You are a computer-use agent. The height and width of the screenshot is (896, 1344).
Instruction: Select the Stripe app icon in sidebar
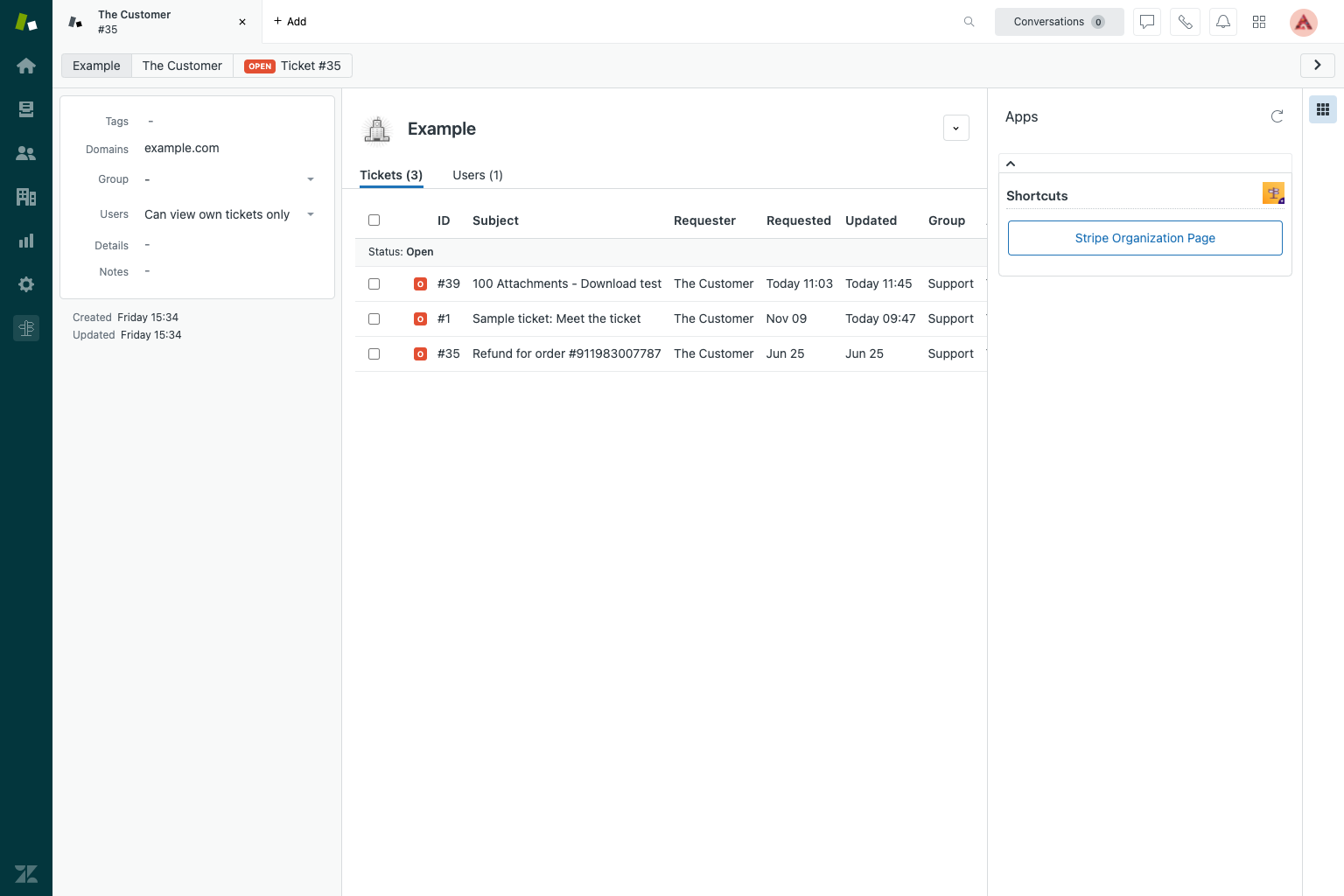26,328
